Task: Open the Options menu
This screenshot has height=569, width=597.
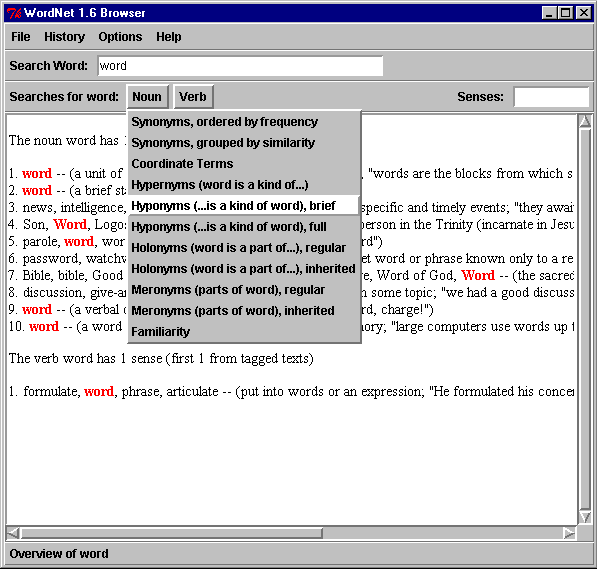Action: (120, 37)
